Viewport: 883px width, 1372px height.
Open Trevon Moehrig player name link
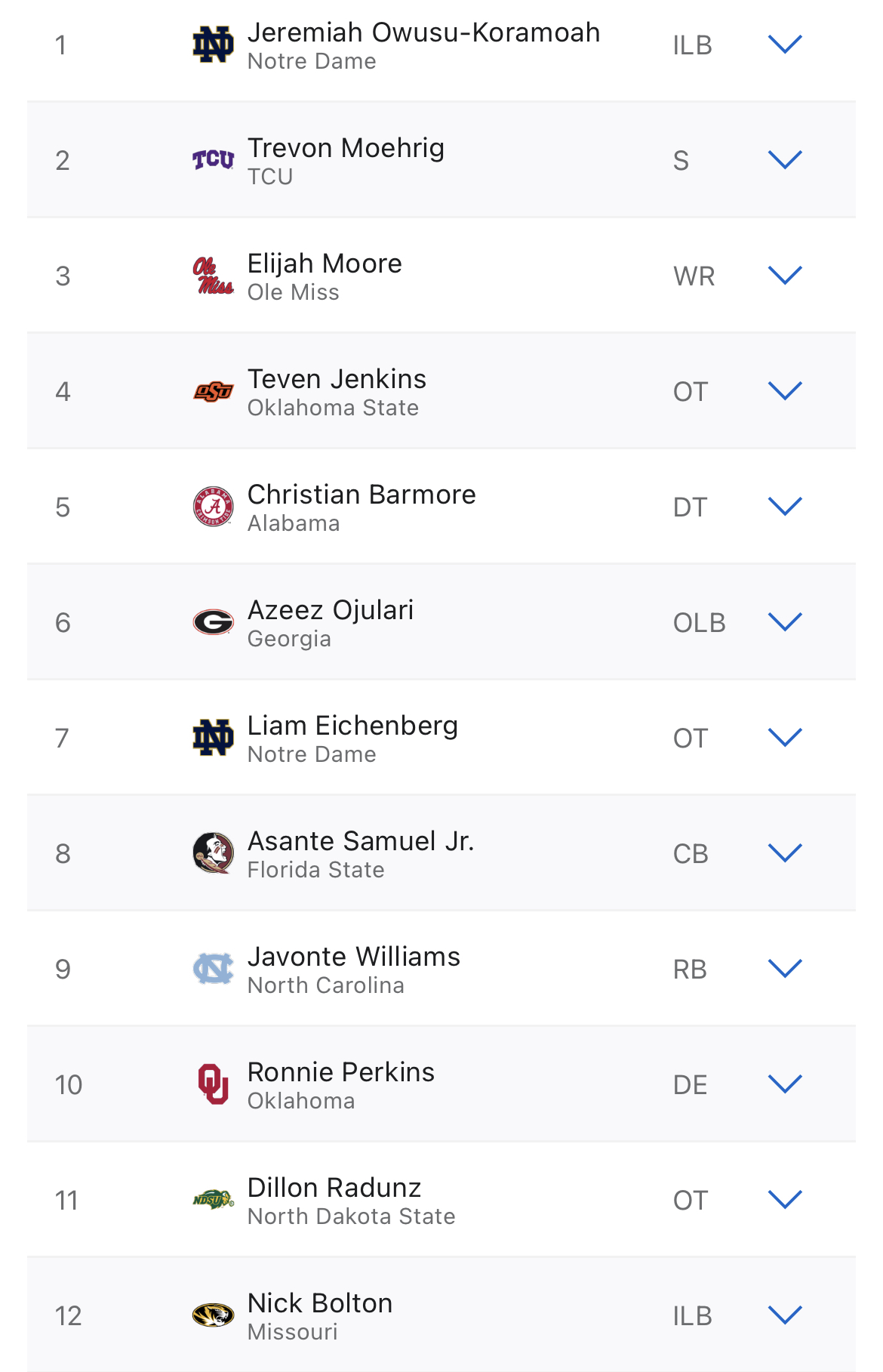346,148
